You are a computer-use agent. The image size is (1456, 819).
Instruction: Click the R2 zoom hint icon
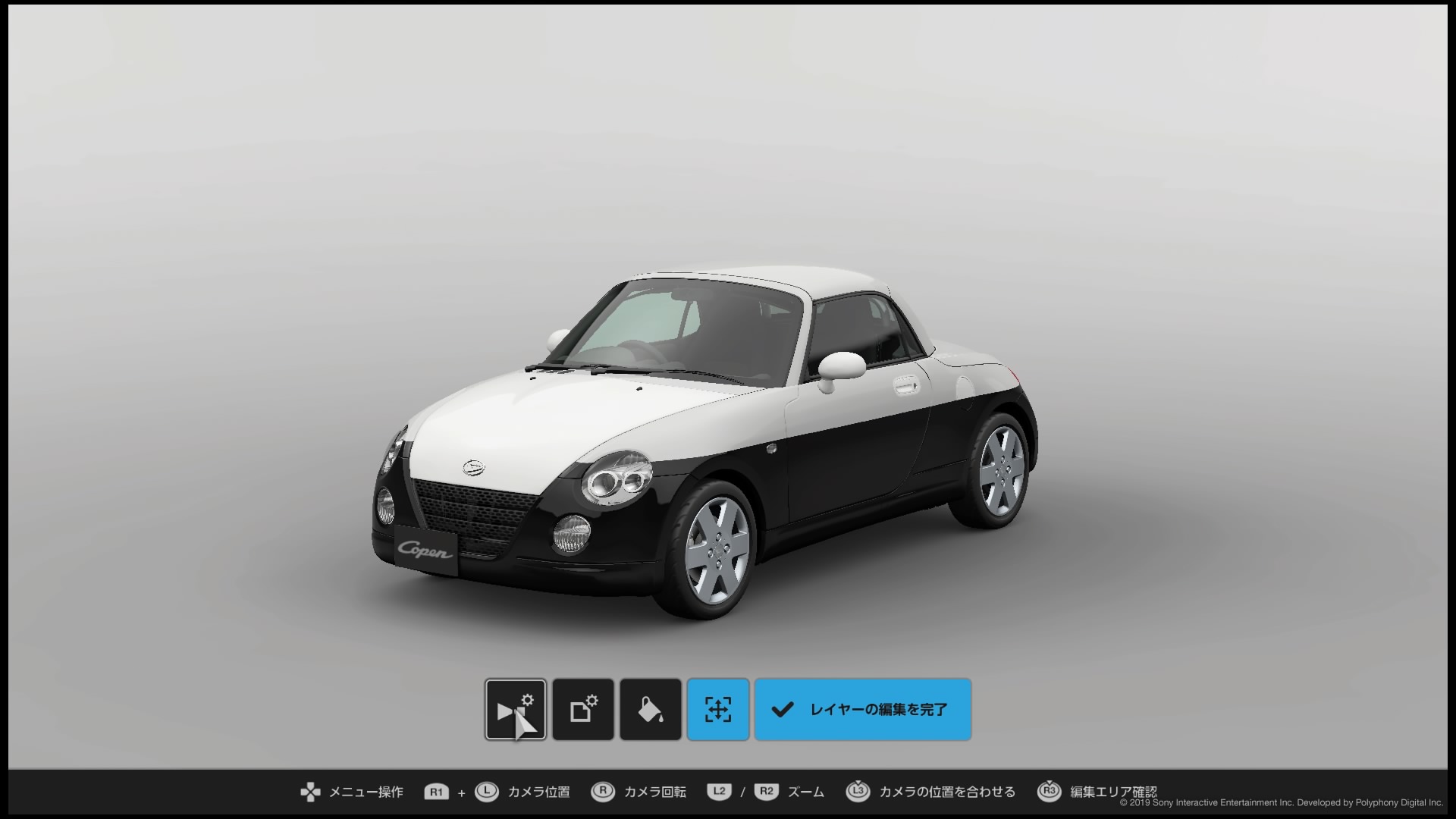[x=766, y=792]
